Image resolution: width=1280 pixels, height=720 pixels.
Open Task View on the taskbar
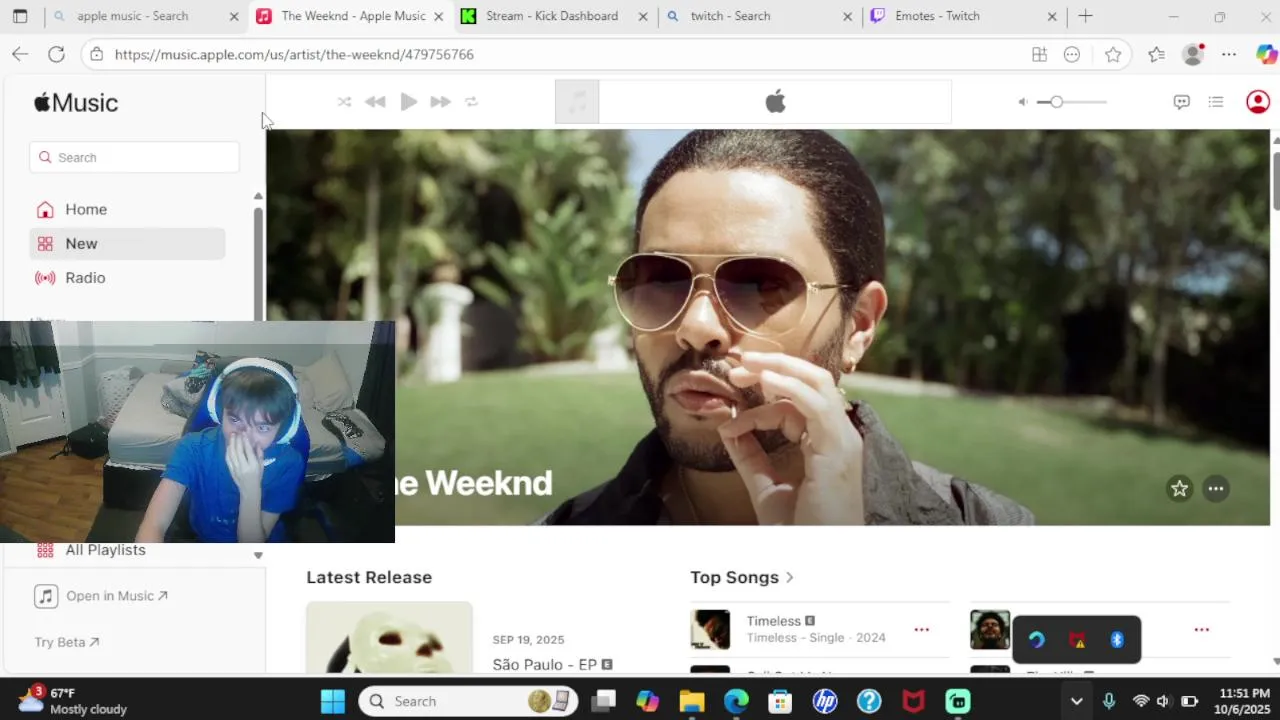pos(603,701)
